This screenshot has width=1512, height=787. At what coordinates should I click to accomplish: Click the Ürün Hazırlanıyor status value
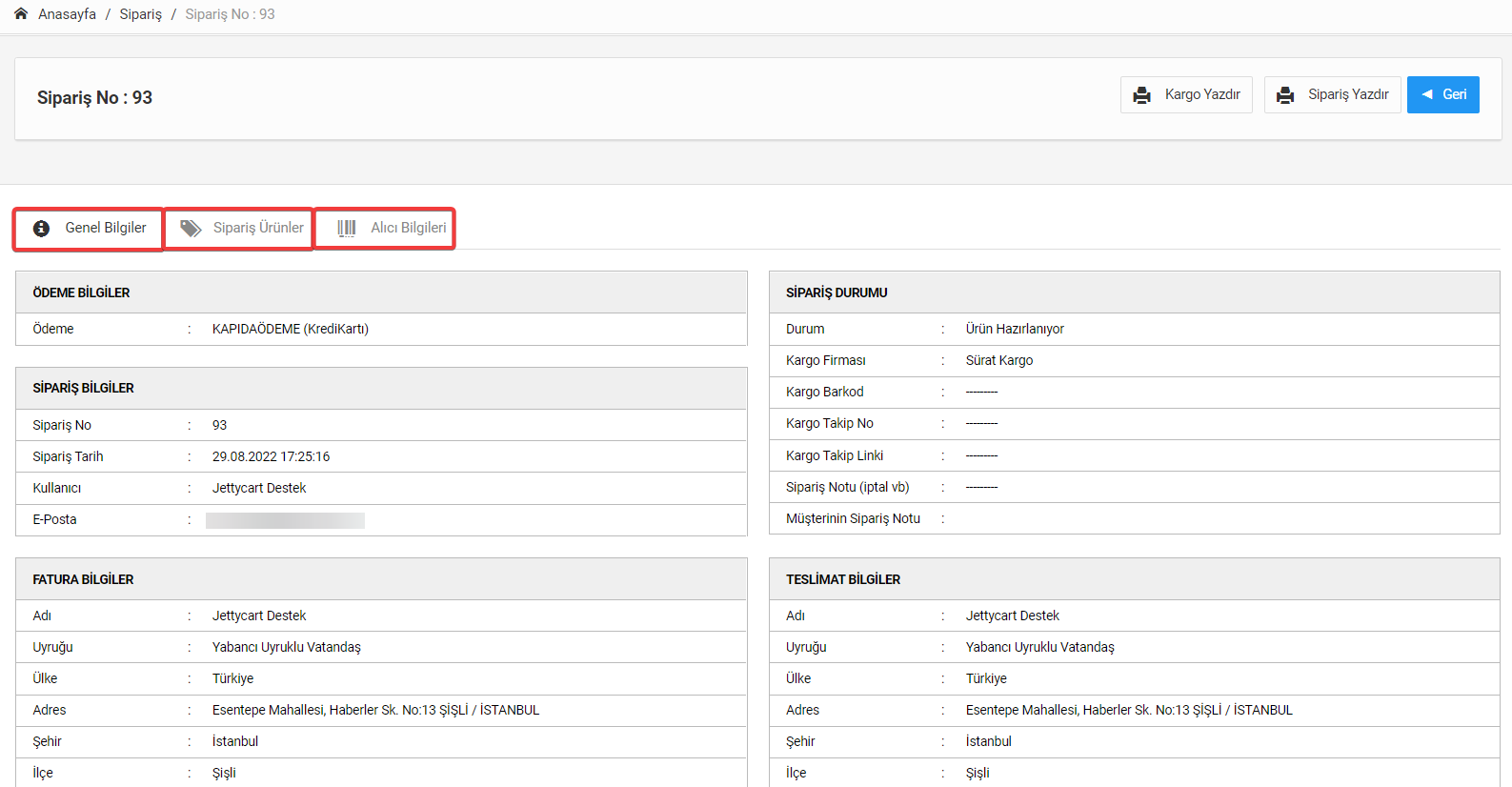(x=1015, y=329)
